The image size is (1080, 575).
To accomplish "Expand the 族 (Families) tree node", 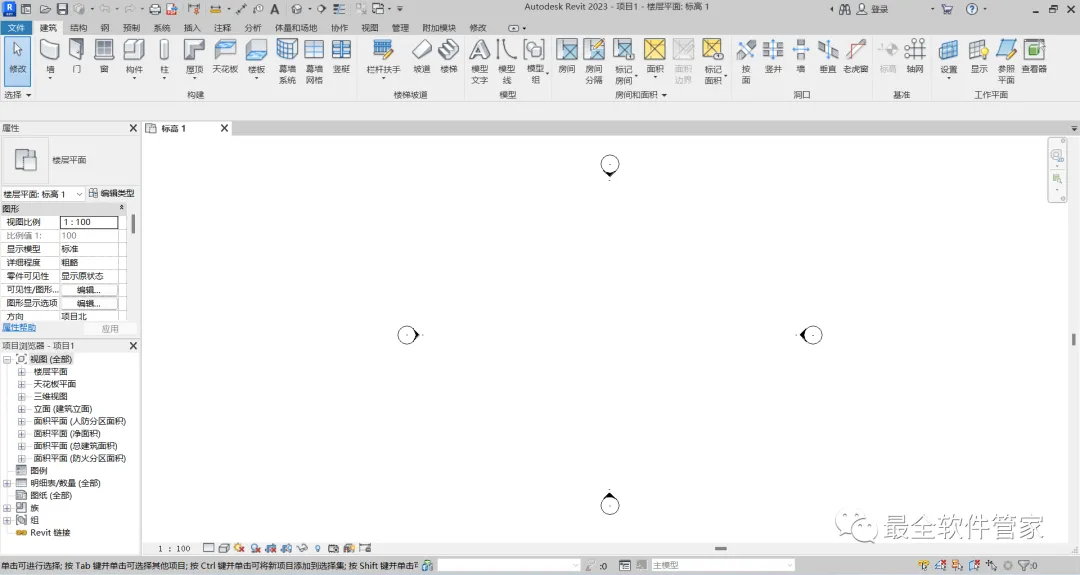I will tap(7, 508).
